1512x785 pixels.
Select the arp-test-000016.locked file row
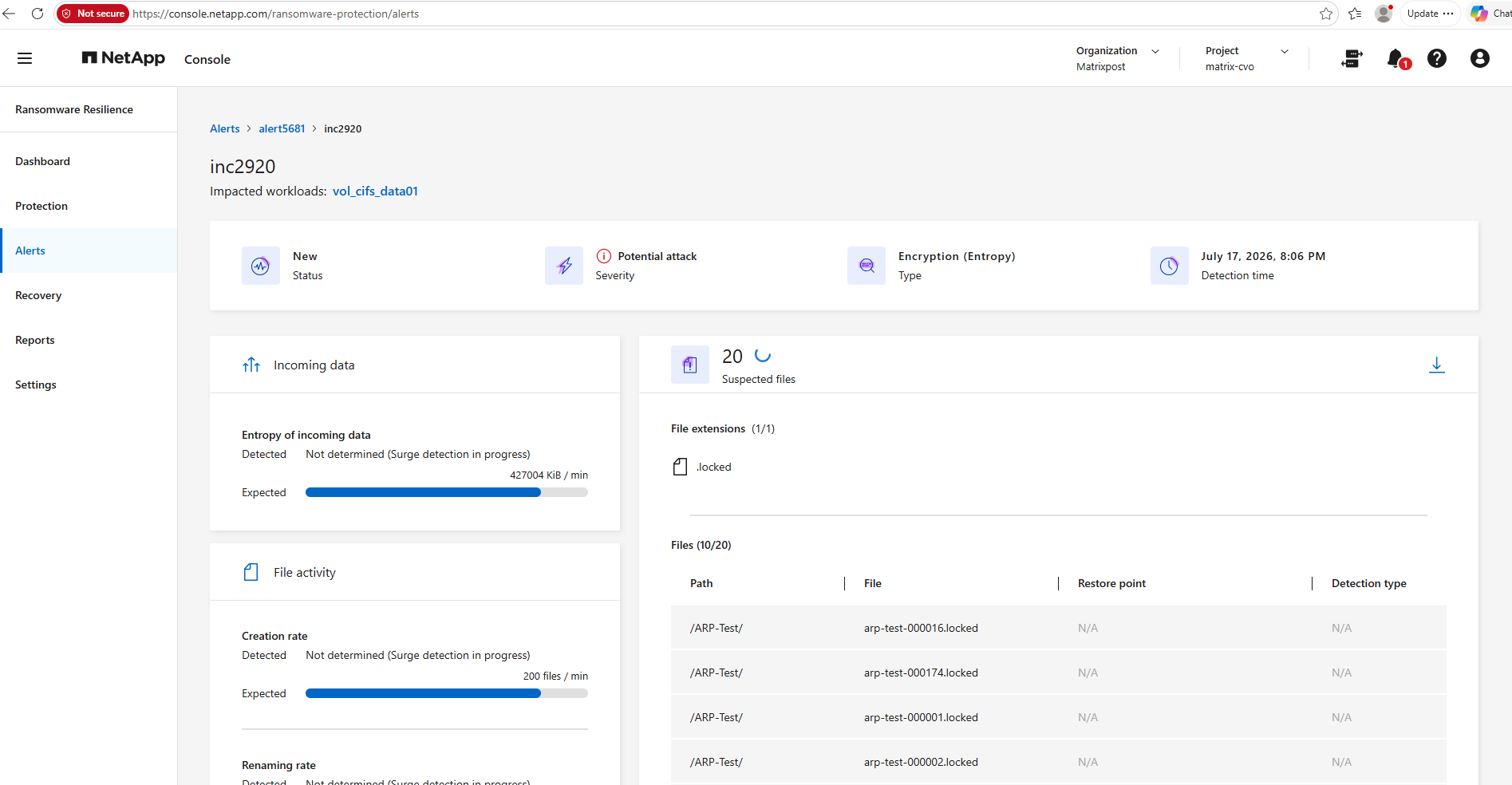(1058, 628)
